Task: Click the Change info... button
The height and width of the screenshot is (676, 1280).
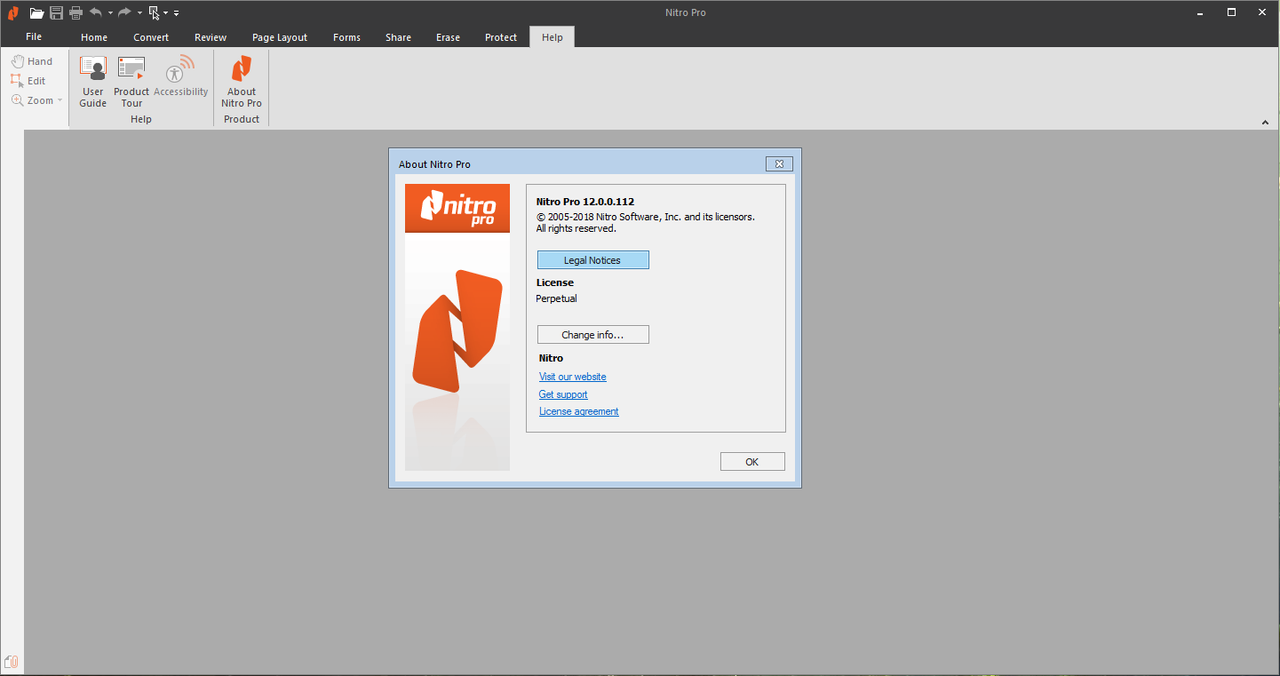Action: pos(593,335)
